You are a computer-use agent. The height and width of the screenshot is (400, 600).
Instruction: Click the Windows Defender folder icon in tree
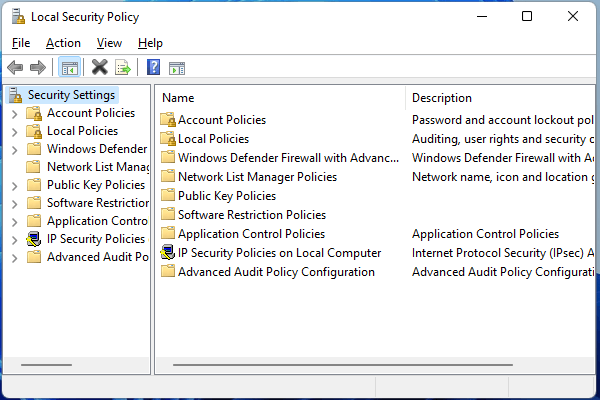pyautogui.click(x=34, y=149)
